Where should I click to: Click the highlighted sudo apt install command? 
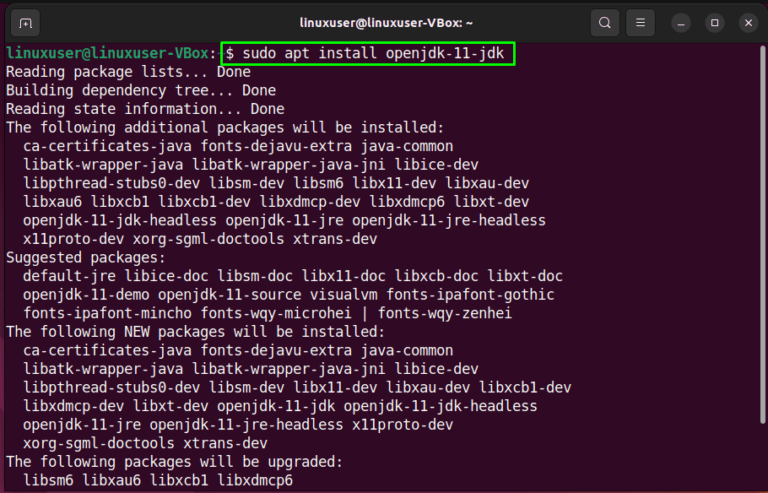(369, 54)
